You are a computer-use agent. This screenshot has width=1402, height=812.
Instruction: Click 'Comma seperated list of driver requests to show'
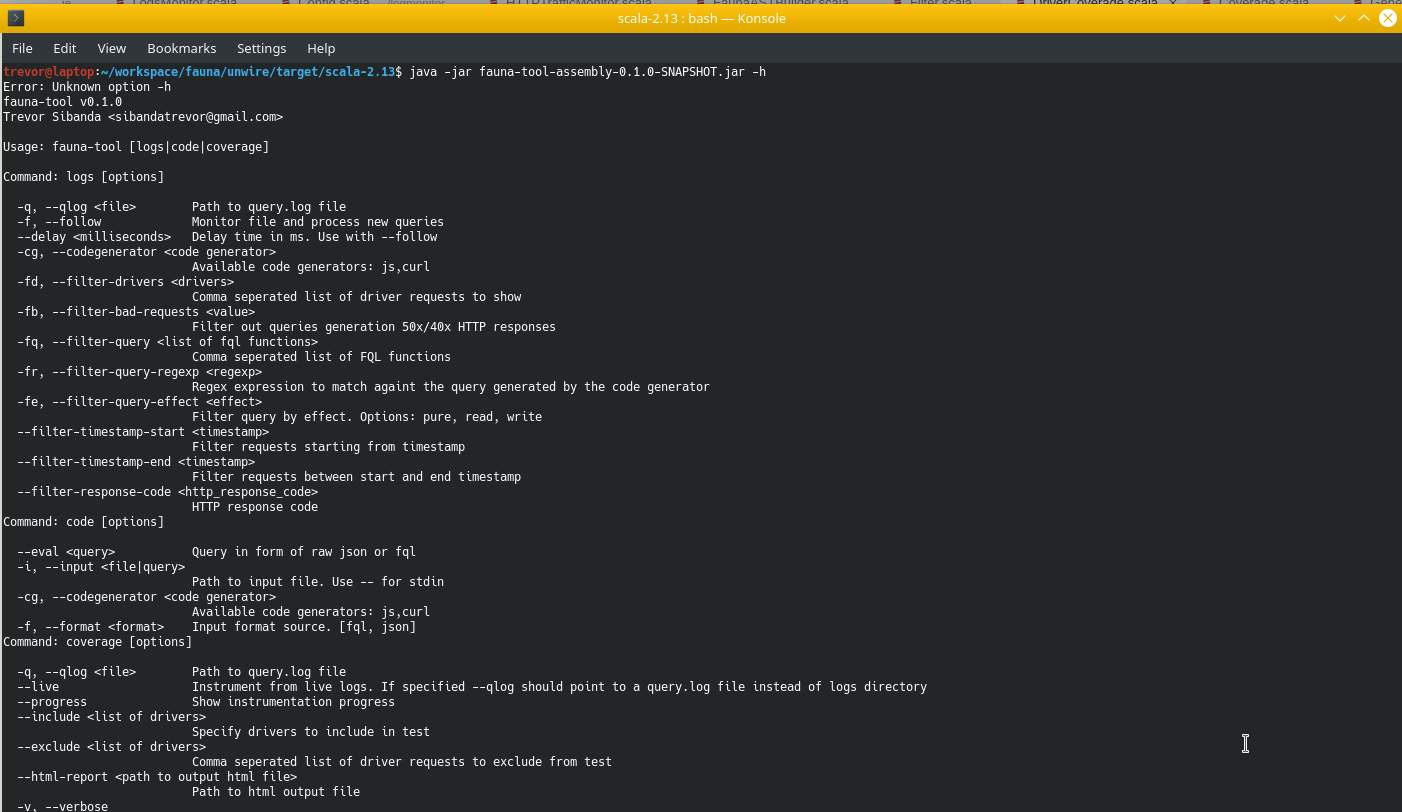357,297
